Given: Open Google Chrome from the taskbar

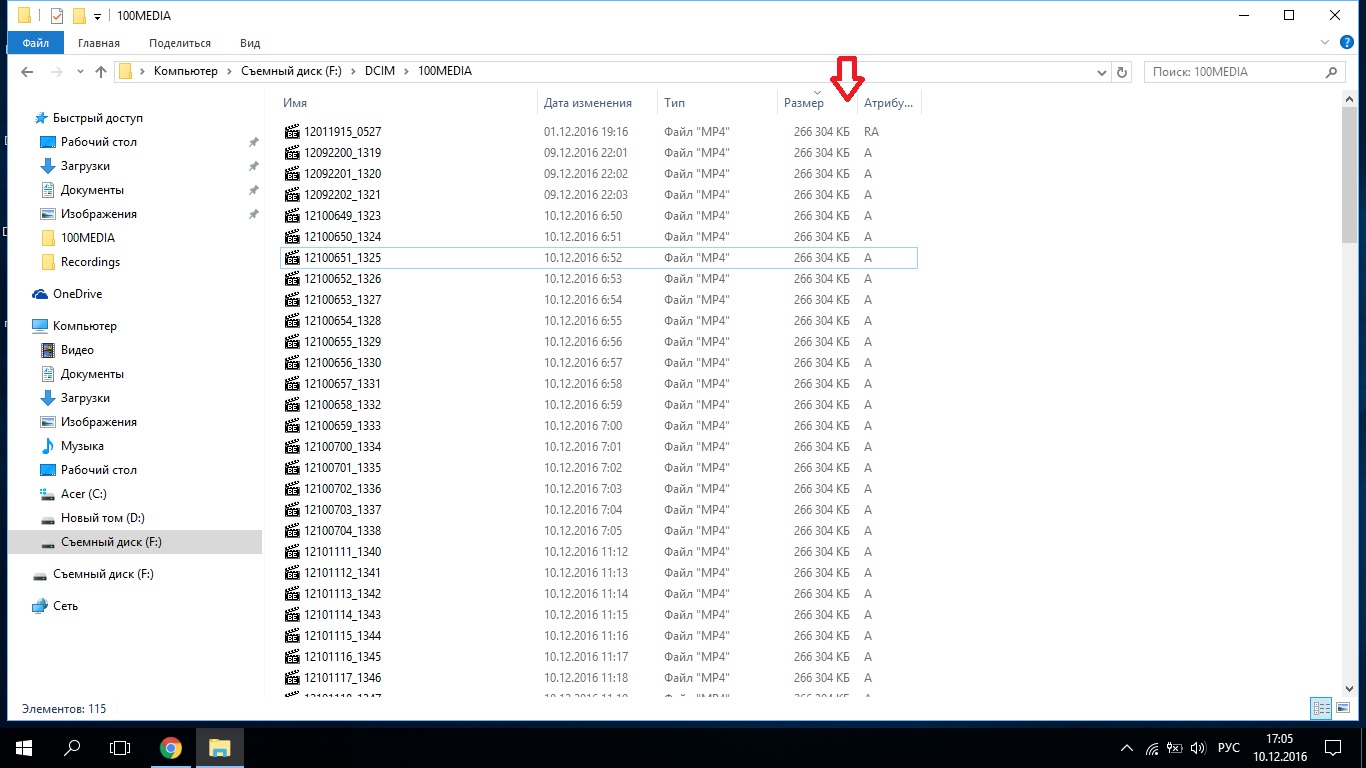Looking at the screenshot, I should [171, 747].
